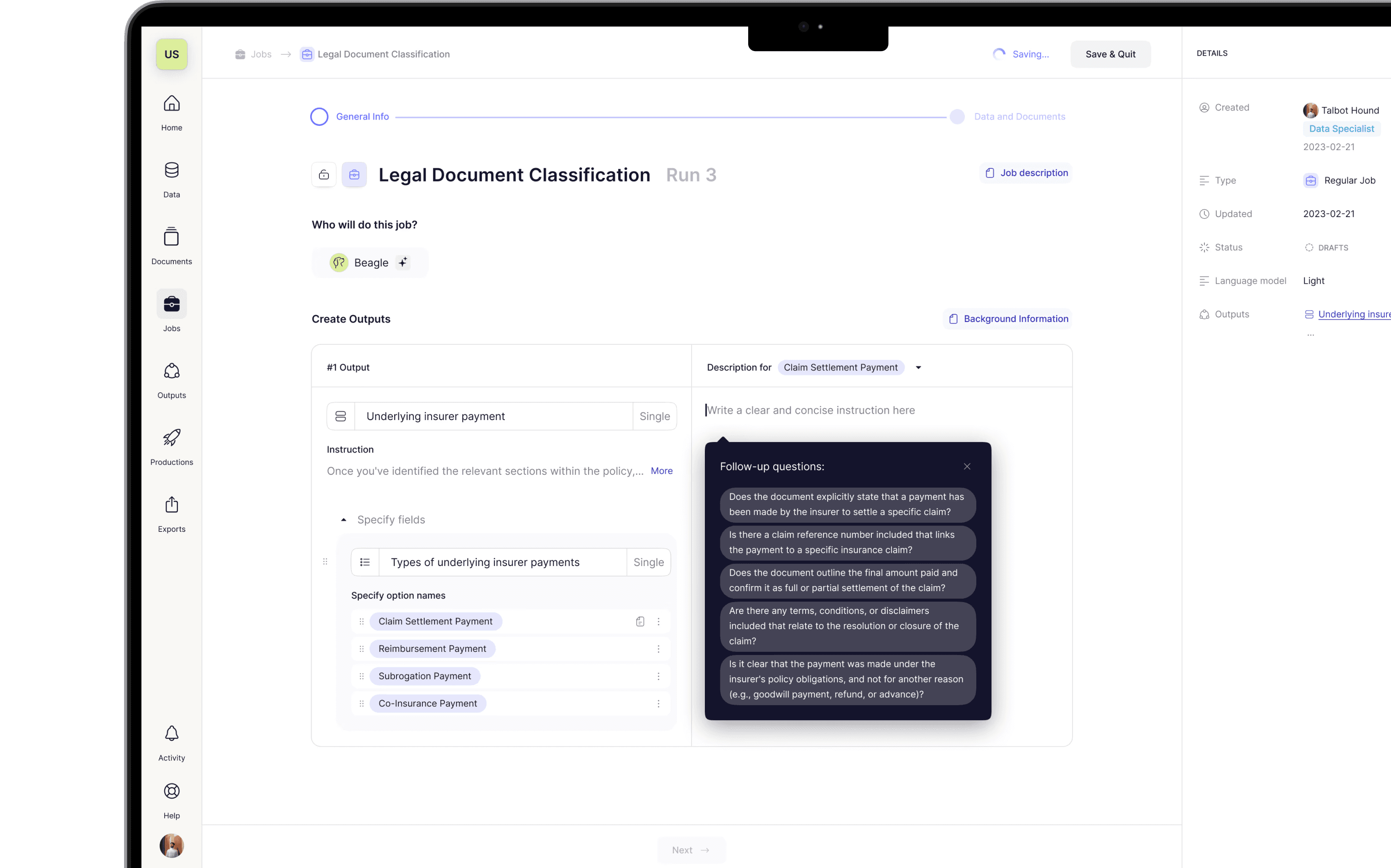1391x868 pixels.
Task: Click document icon on Claim Settlement Payment row
Action: point(640,621)
